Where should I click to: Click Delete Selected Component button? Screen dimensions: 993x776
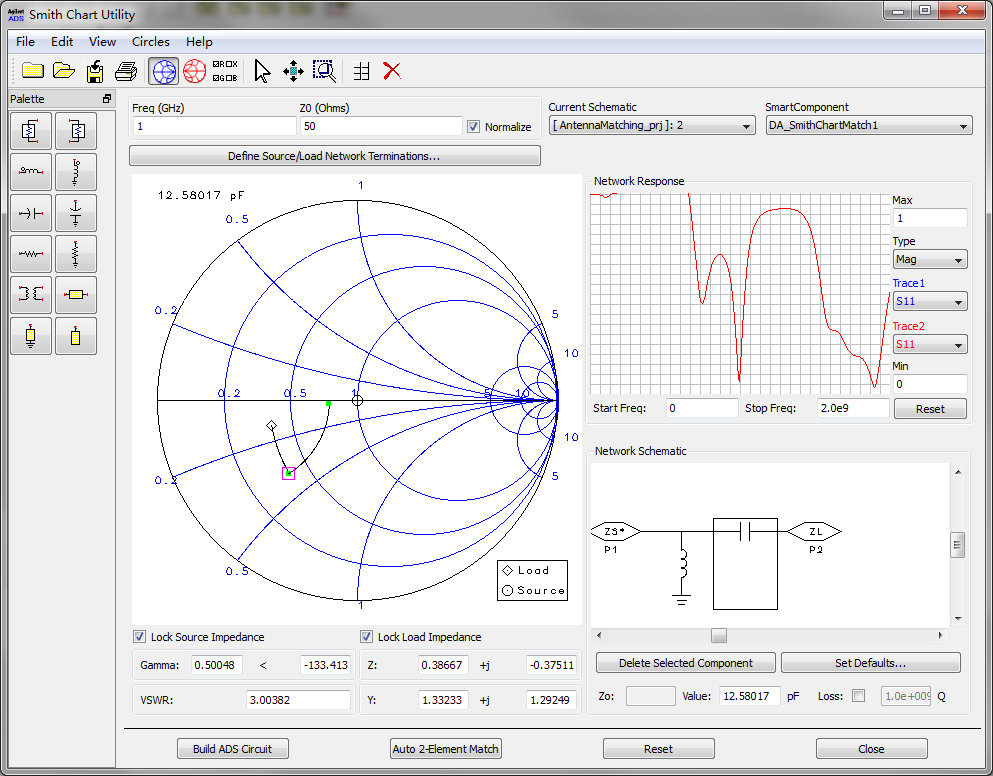686,663
